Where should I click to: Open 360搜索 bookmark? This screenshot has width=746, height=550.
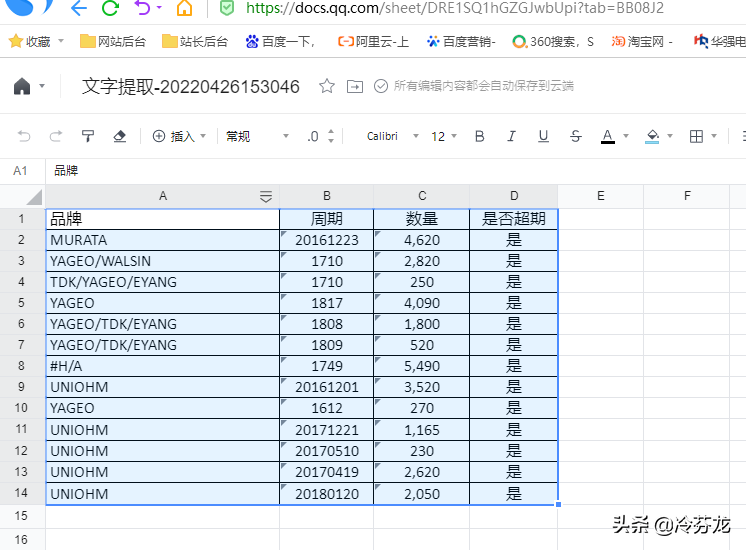(x=553, y=42)
